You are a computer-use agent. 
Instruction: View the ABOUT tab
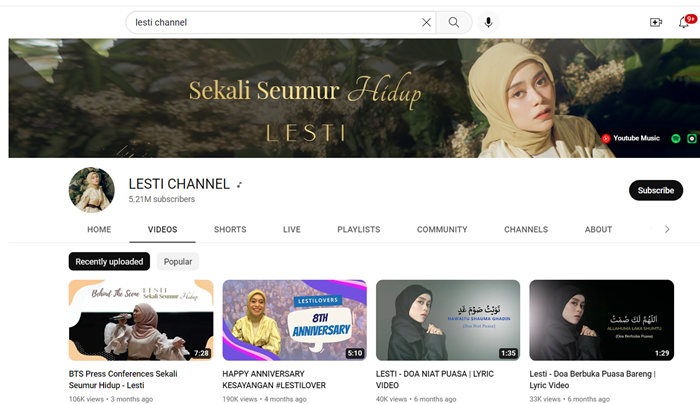pos(598,229)
